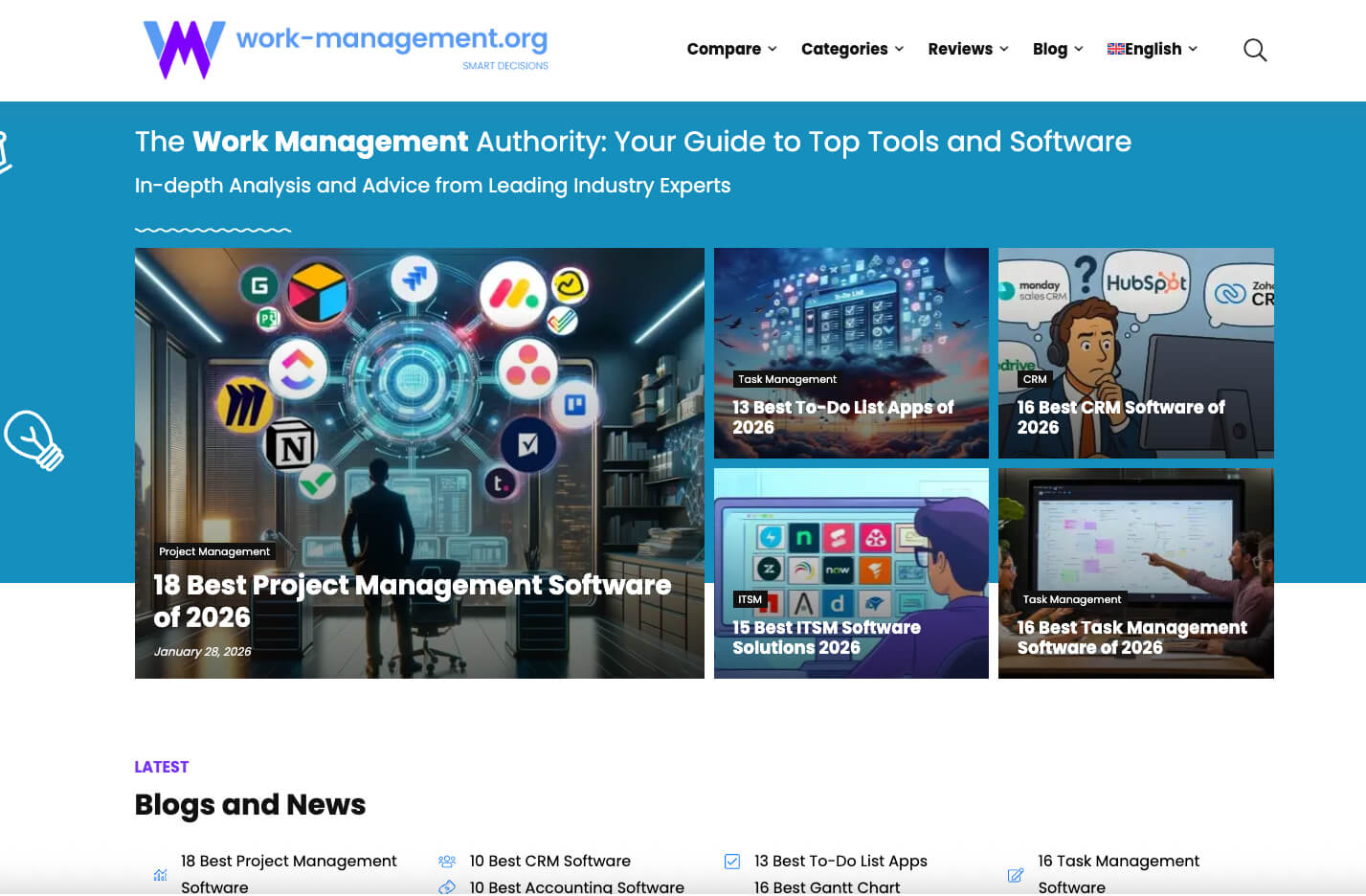Expand the Categories dropdown menu
Viewport: 1366px width, 896px height.
click(851, 49)
